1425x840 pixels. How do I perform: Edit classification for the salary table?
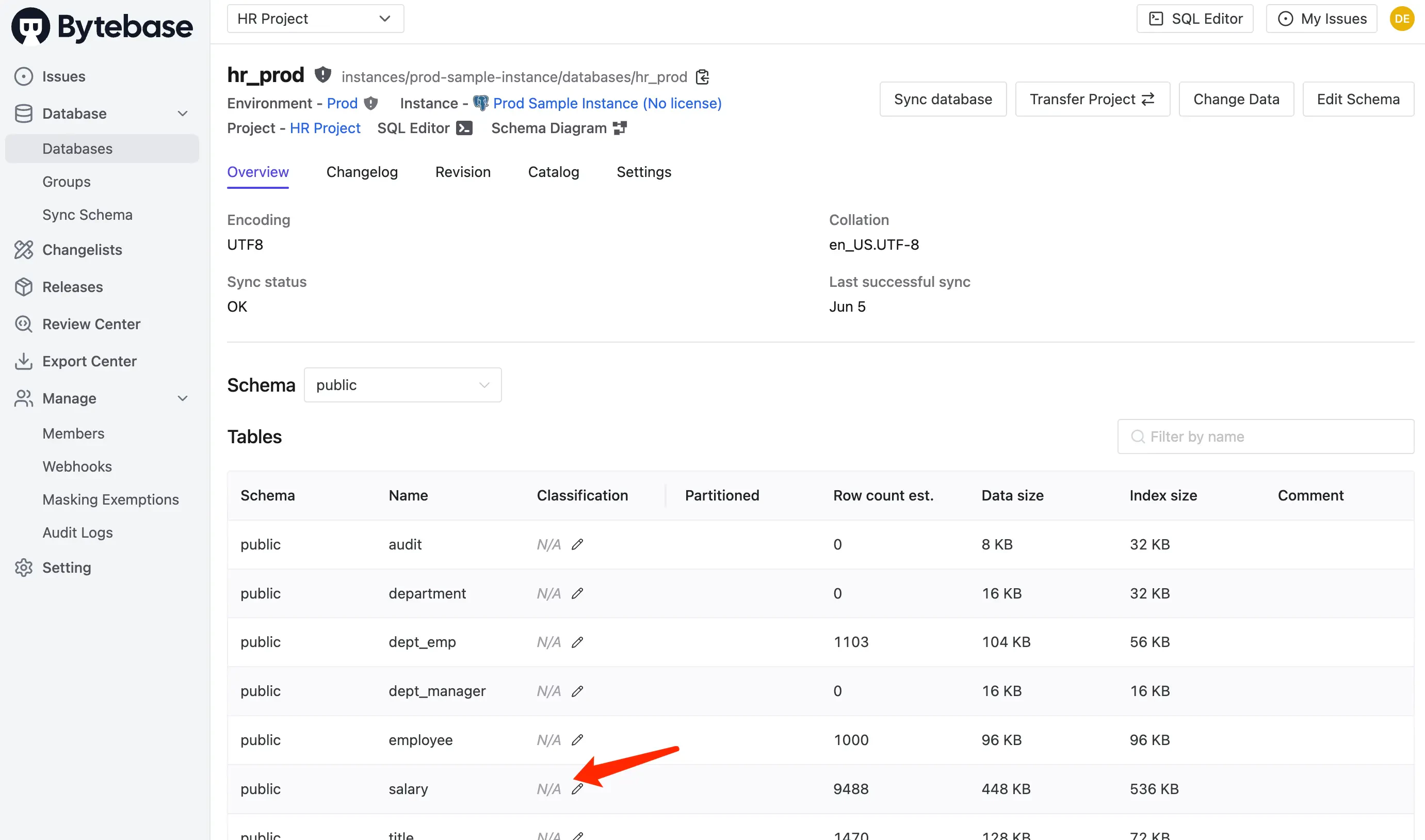pyautogui.click(x=578, y=788)
